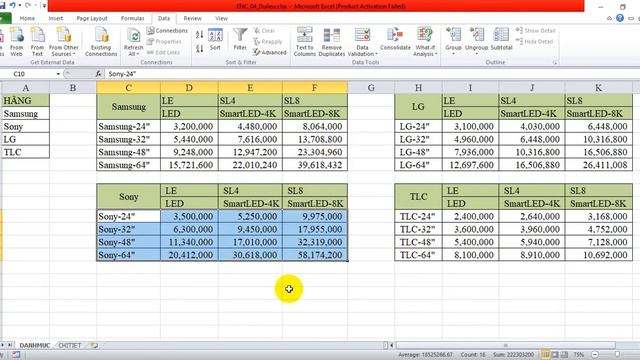Click Show Detail in Outline group

[x=535, y=31]
